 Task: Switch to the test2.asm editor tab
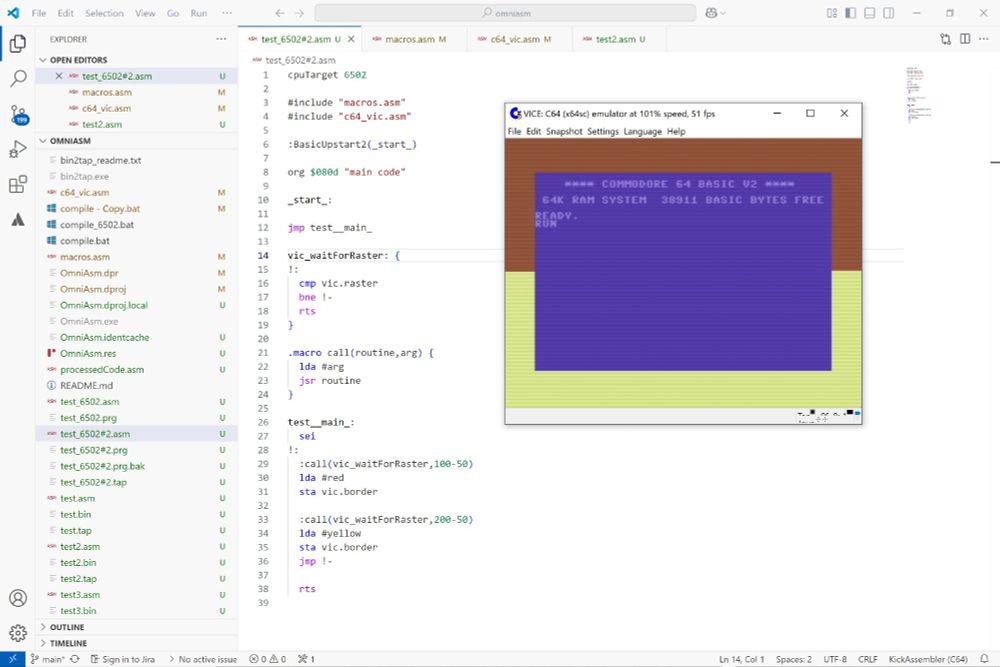coord(619,39)
